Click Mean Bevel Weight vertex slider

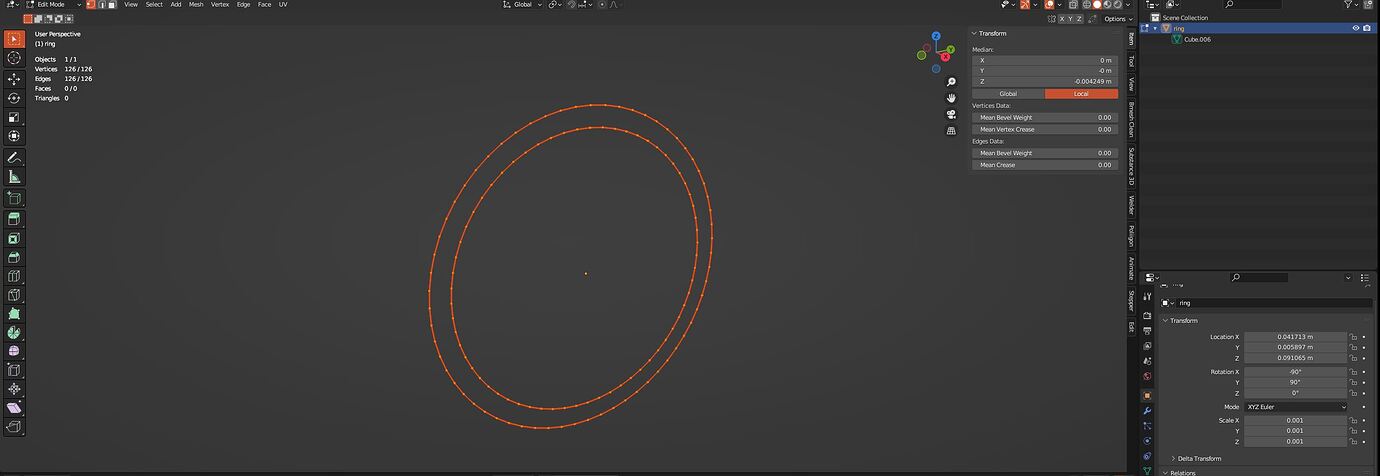click(1045, 117)
